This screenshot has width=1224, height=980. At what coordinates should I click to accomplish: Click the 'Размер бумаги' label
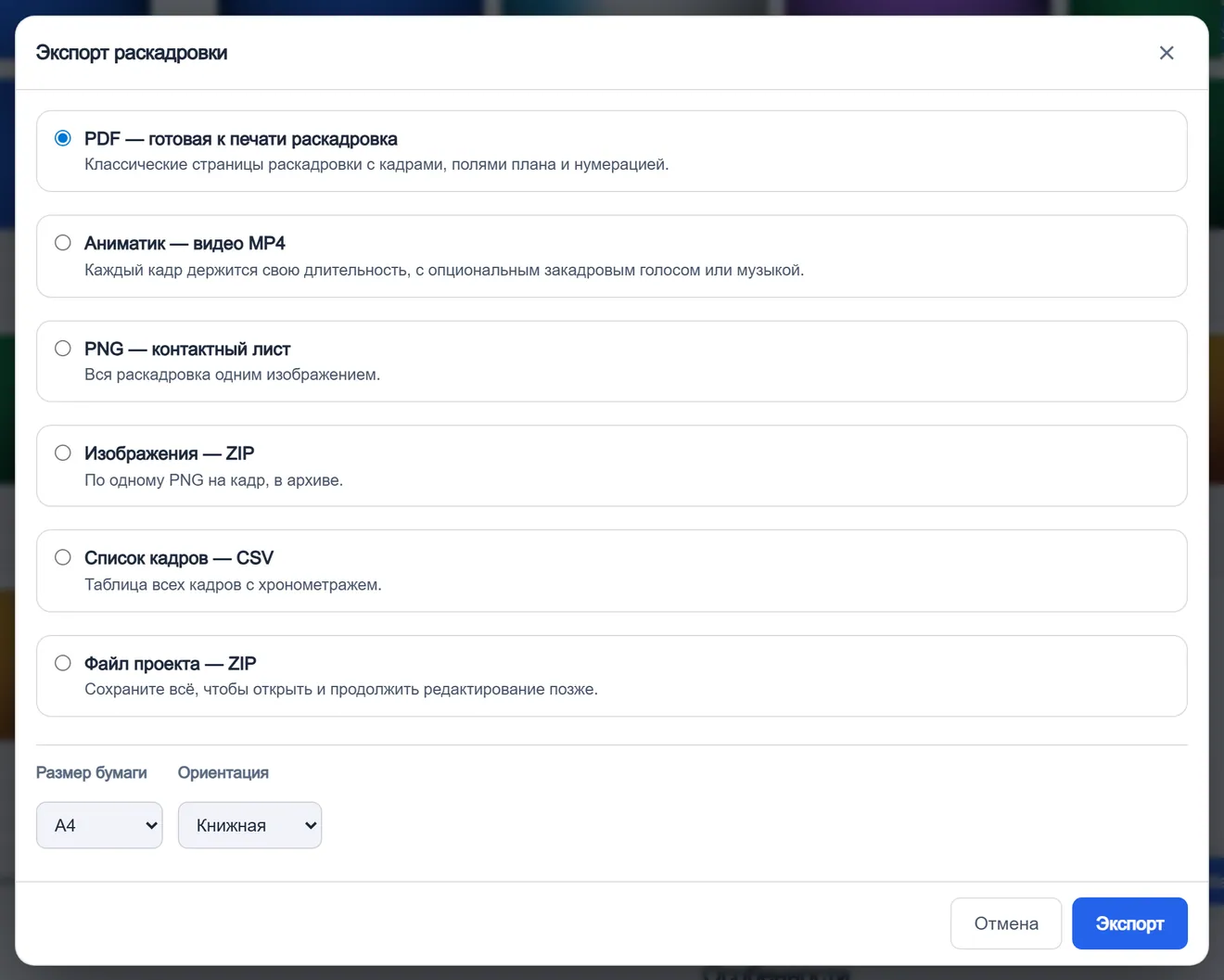[92, 772]
